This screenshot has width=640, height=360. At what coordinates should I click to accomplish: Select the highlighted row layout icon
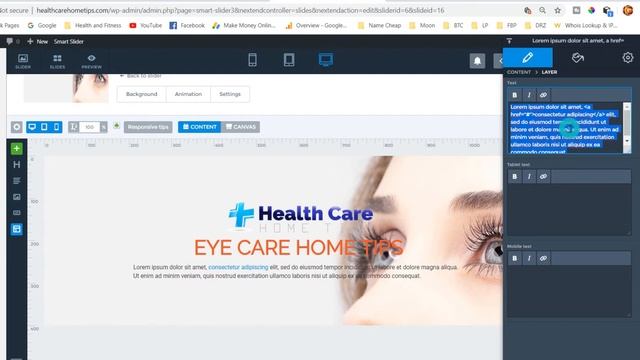click(17, 229)
